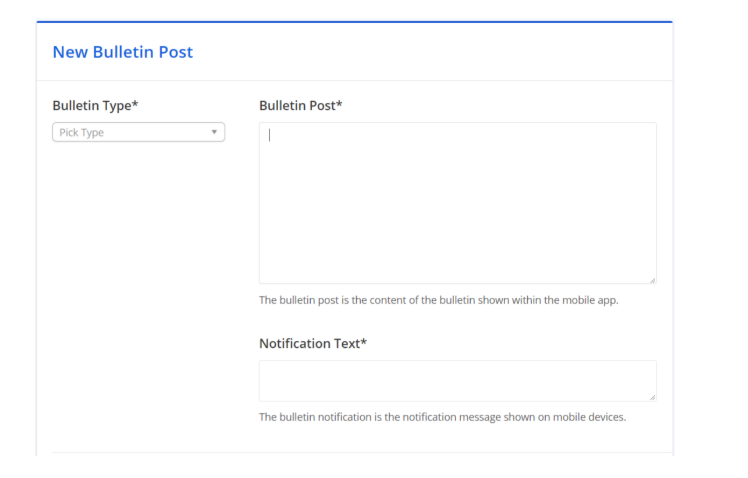Click the divider below the notification helper text

(x=354, y=453)
